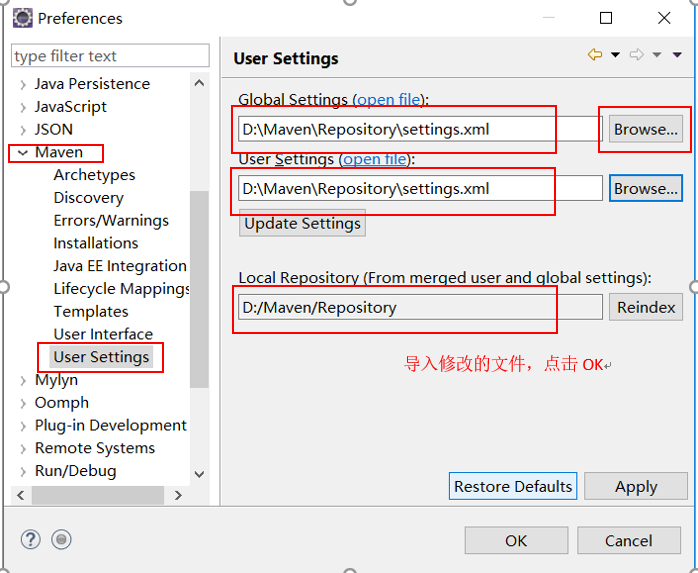Expand the Java Persistence node

coord(23,84)
